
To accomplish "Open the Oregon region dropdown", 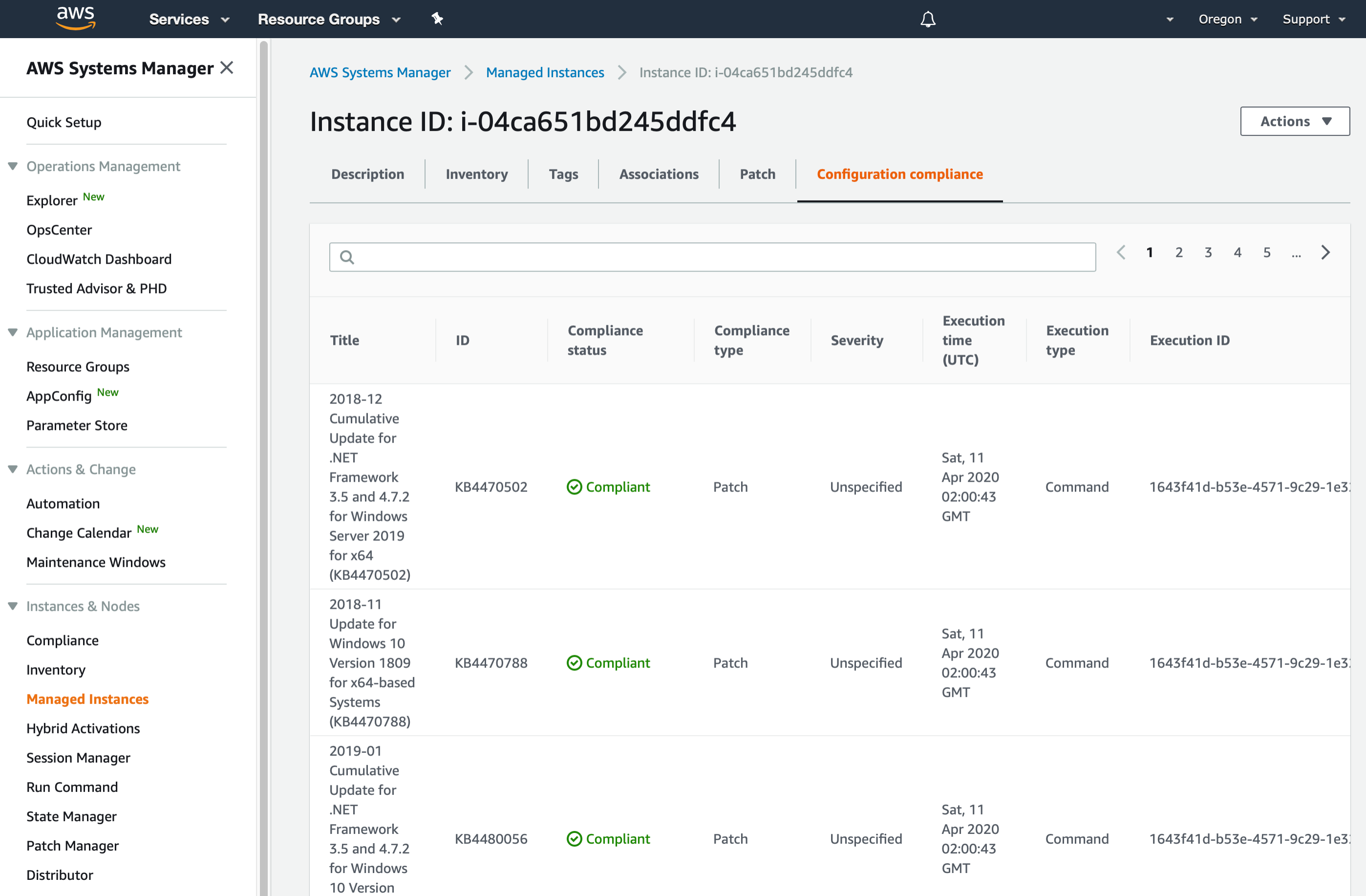I will pyautogui.click(x=1228, y=19).
